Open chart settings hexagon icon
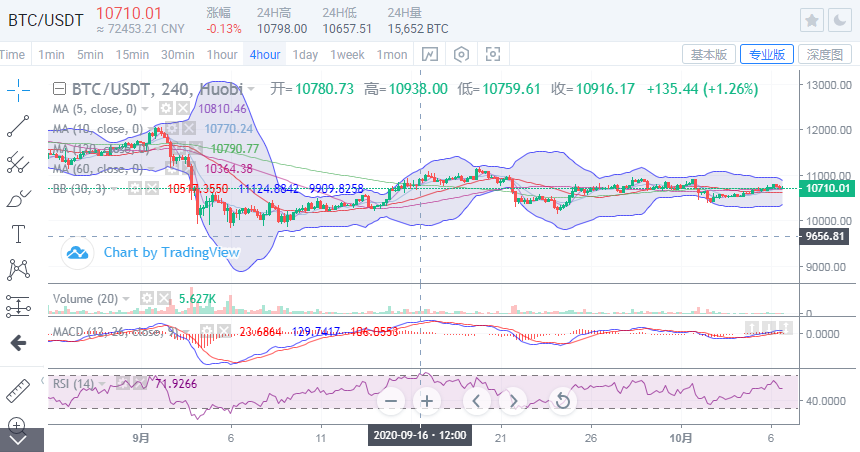The width and height of the screenshot is (860, 452). tap(461, 54)
